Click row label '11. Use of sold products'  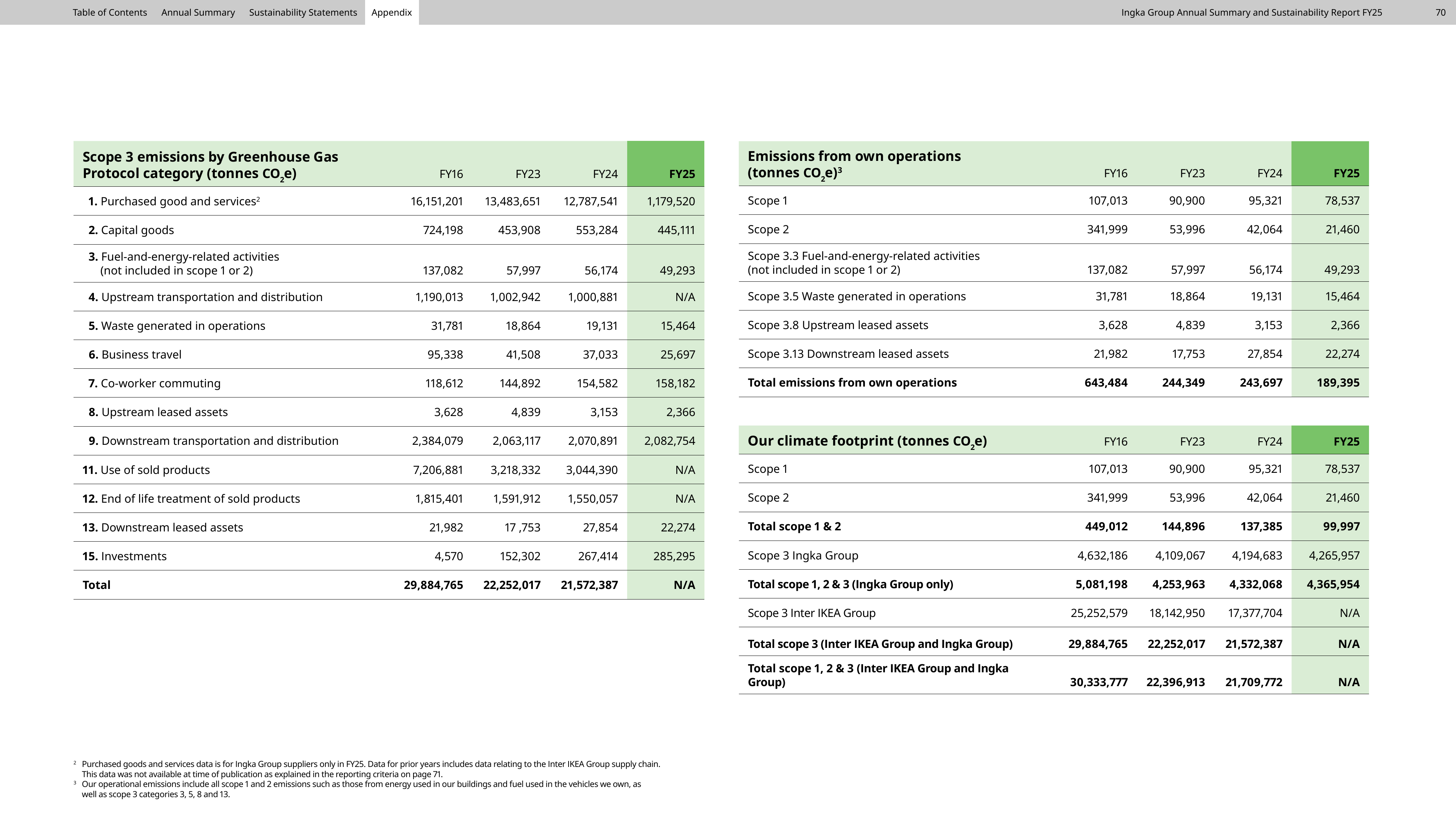tap(146, 470)
